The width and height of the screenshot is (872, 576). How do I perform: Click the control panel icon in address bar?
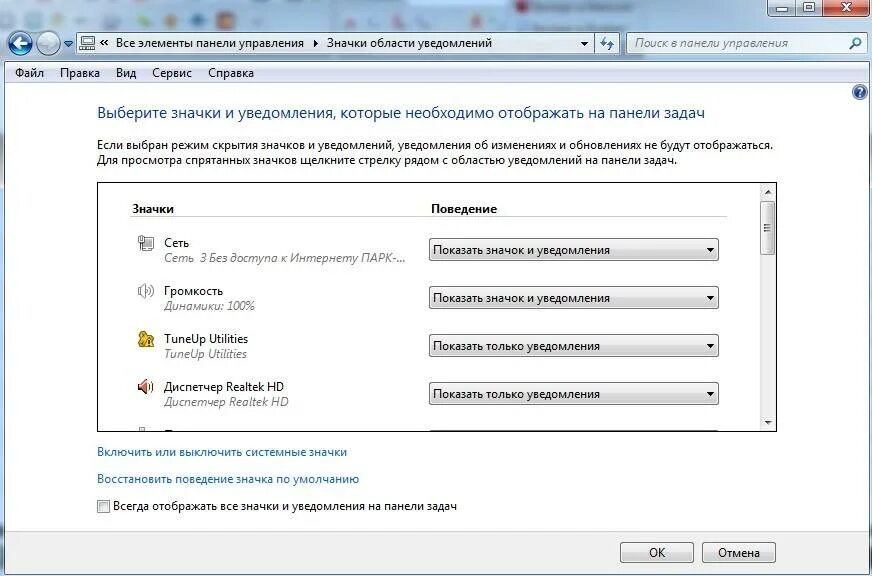tap(87, 43)
